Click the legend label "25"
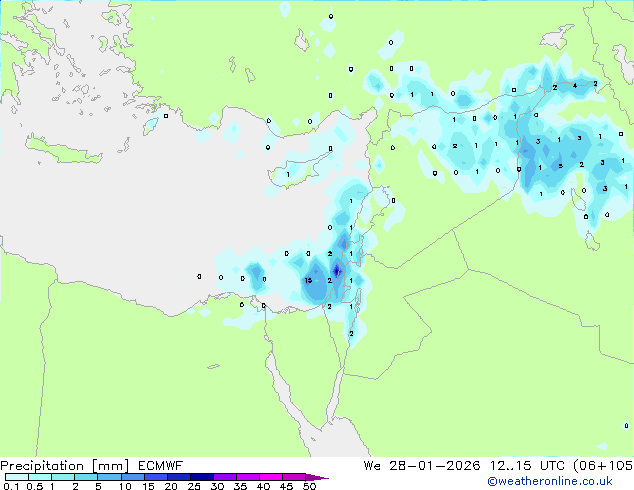Viewport: 634px width, 490px height. click(194, 486)
